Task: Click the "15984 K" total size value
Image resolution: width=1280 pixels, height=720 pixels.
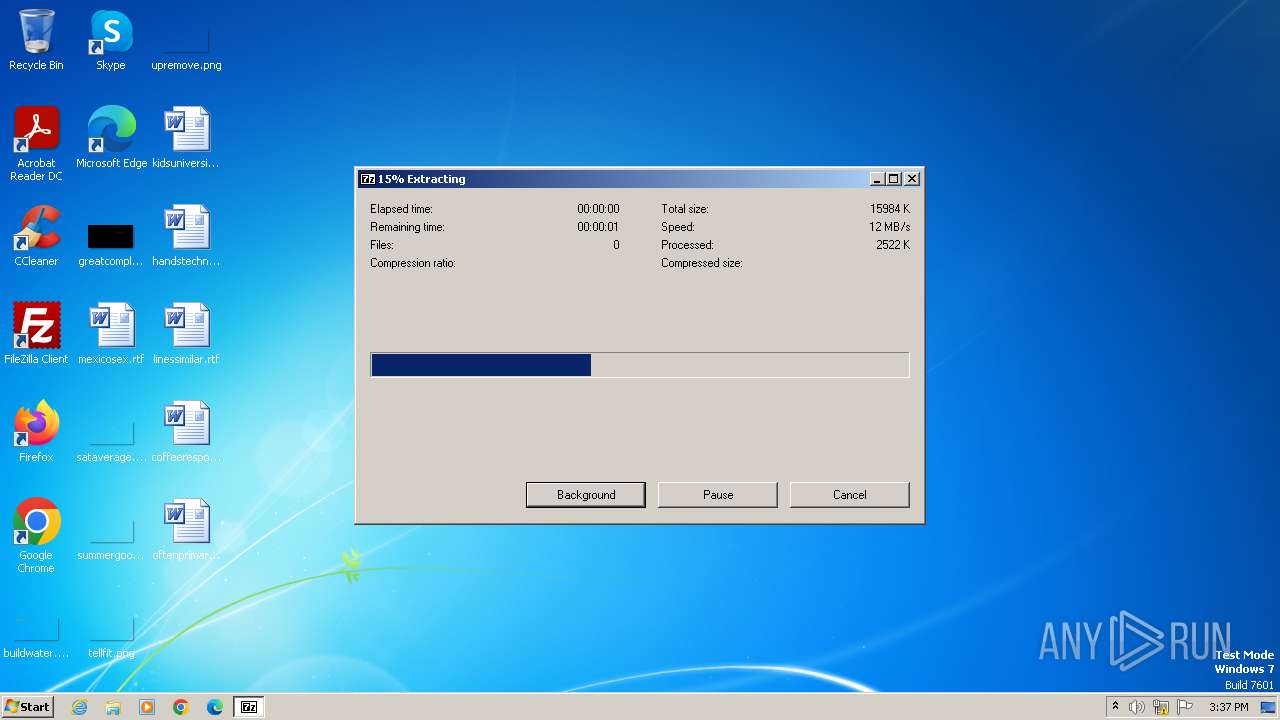Action: click(890, 209)
